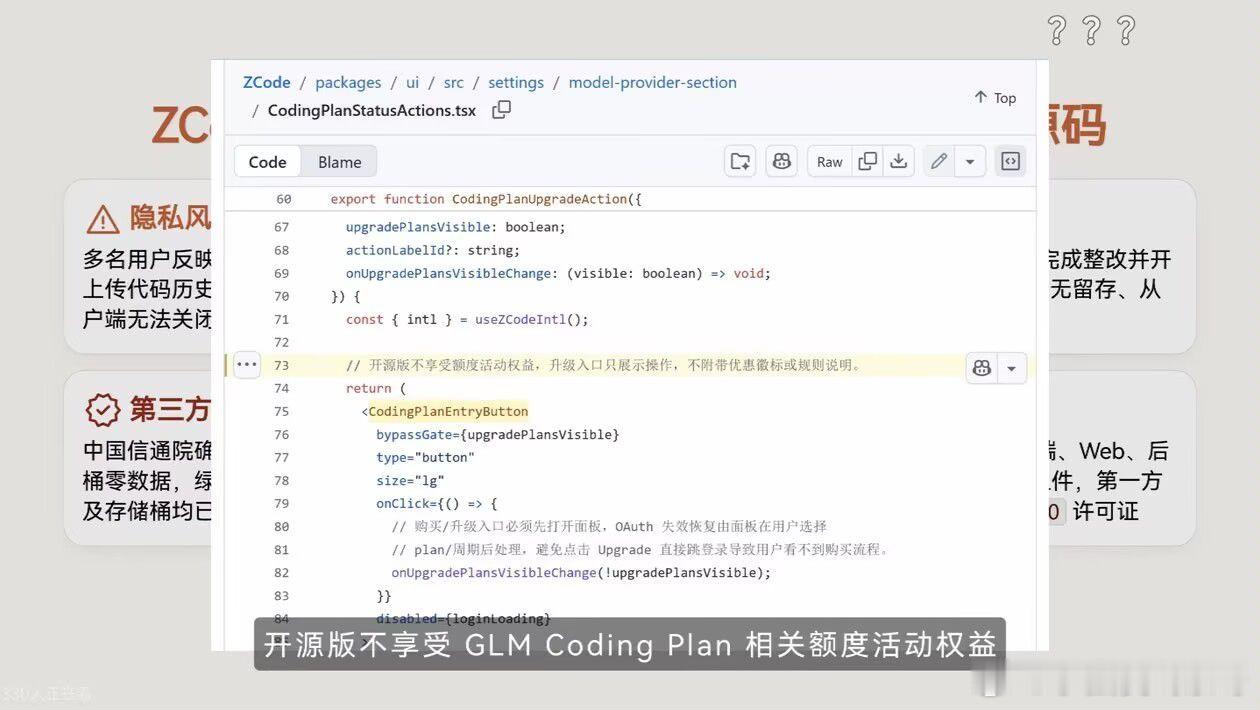The image size is (1260, 710).
Task: Click bypassGate attribute on line 76
Action: [x=414, y=434]
